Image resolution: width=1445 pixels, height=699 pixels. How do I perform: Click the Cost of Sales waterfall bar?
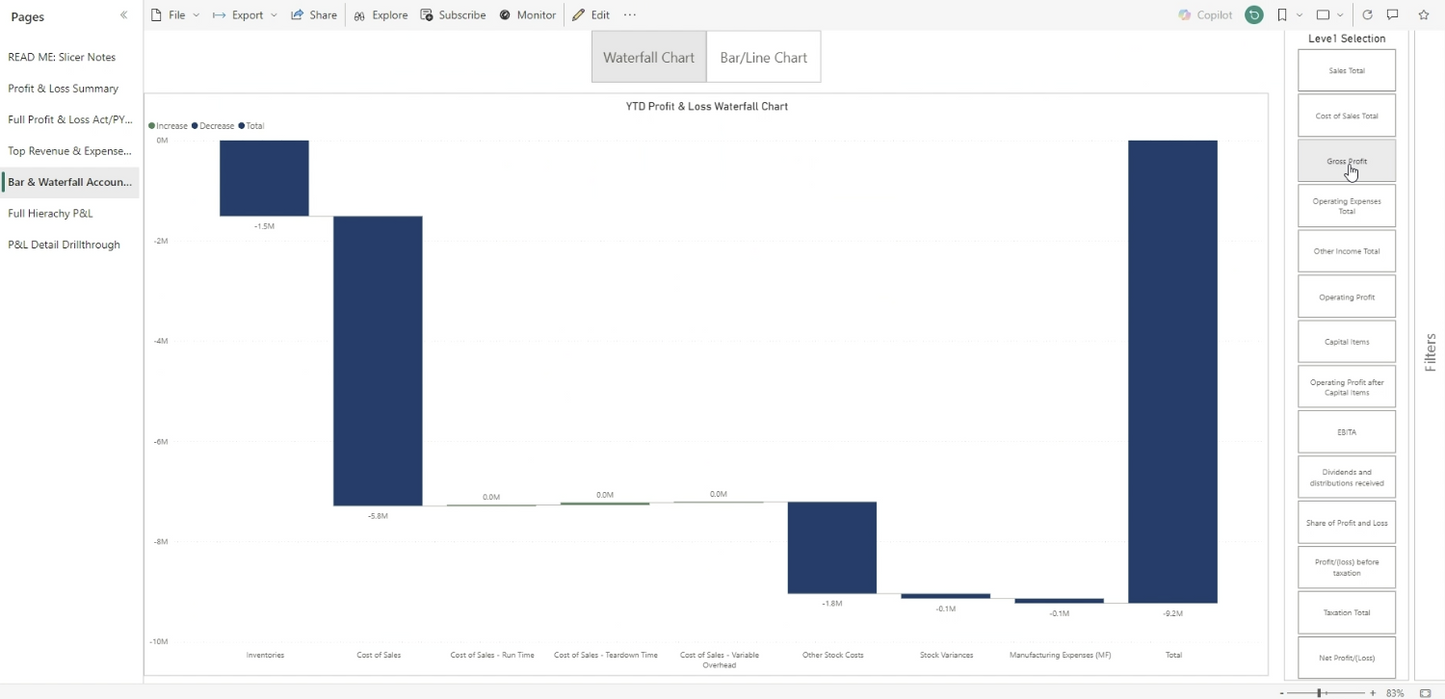pyautogui.click(x=378, y=361)
